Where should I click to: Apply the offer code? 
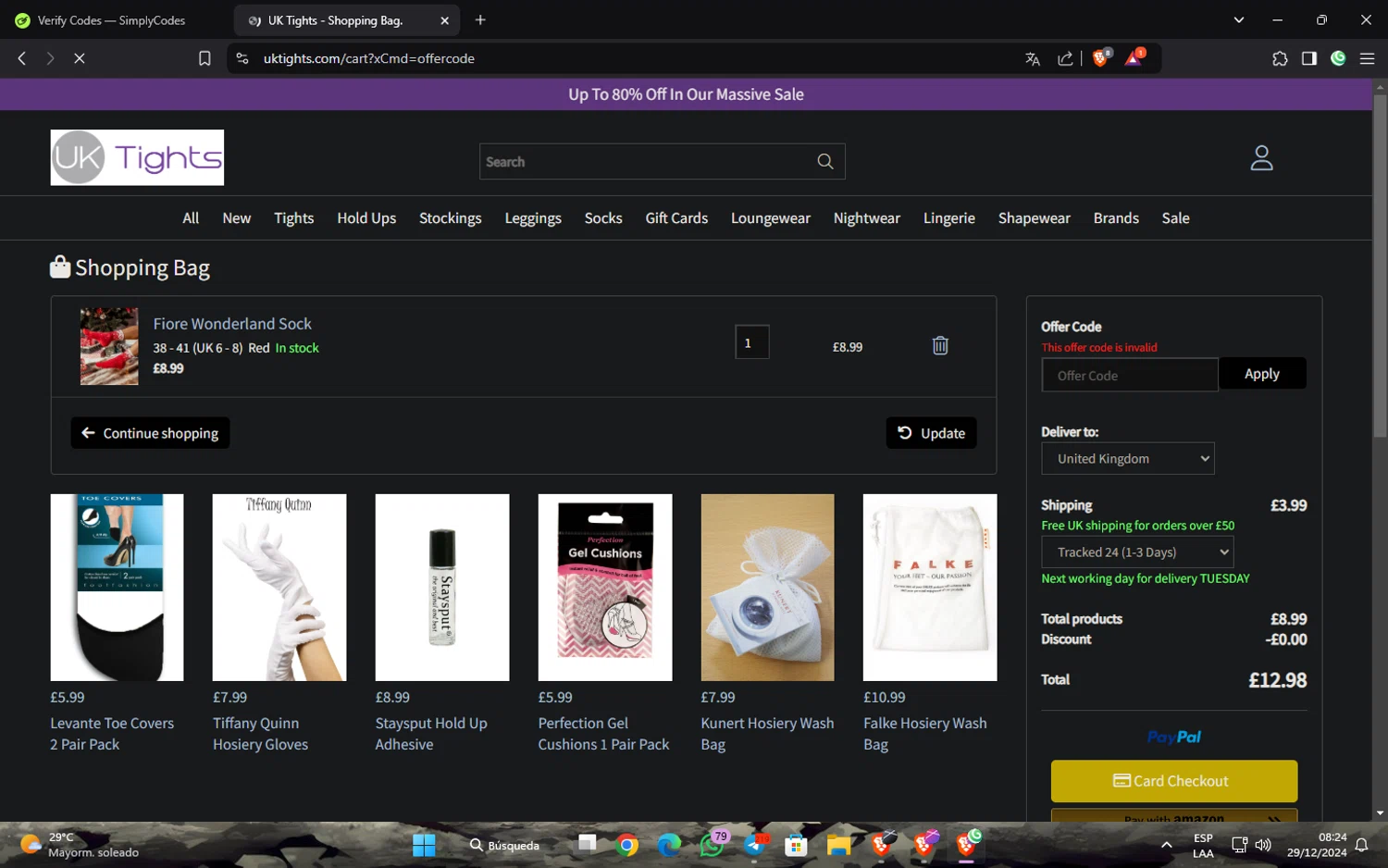1262,374
